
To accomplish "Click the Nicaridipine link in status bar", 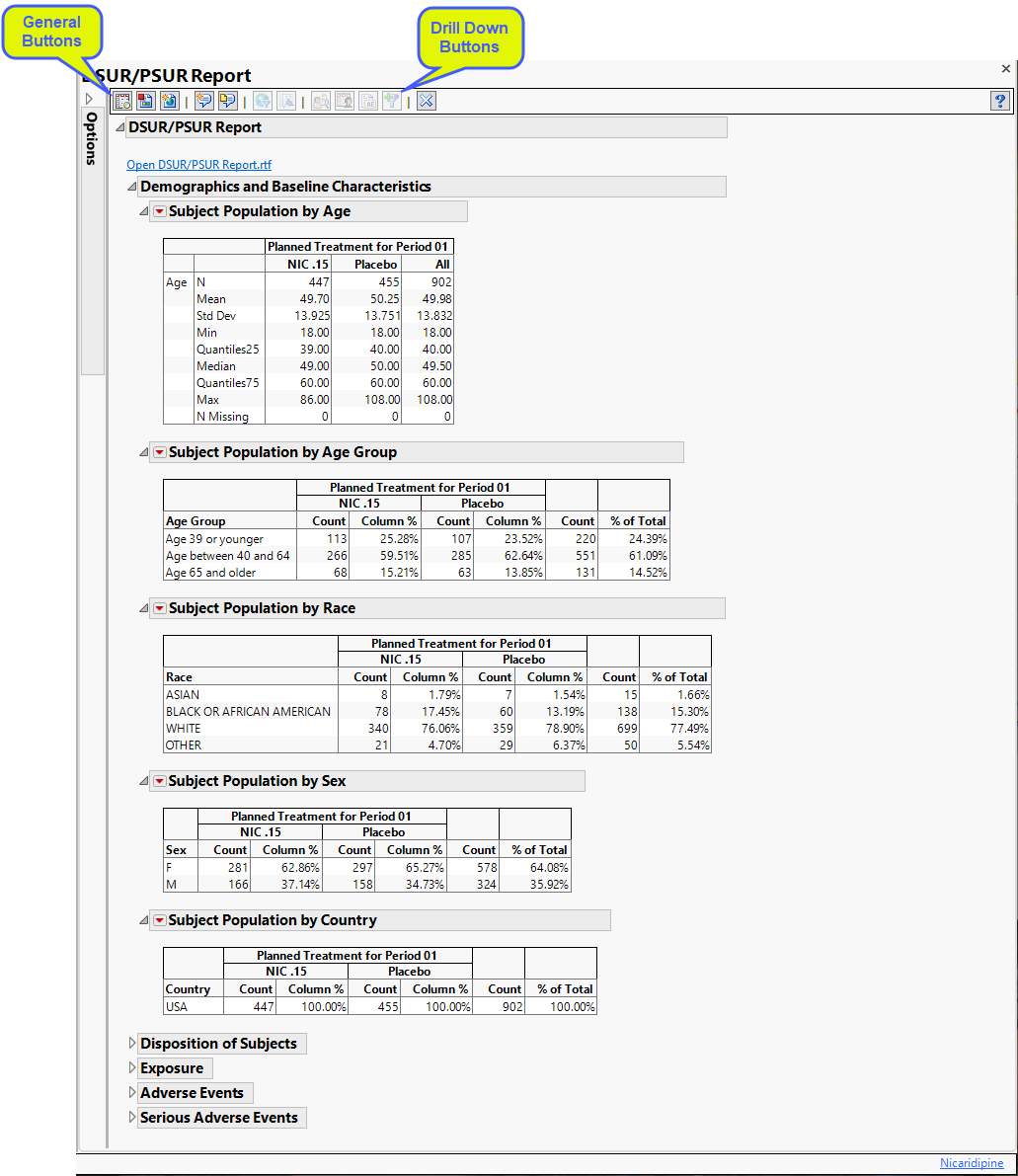I will click(x=971, y=1163).
